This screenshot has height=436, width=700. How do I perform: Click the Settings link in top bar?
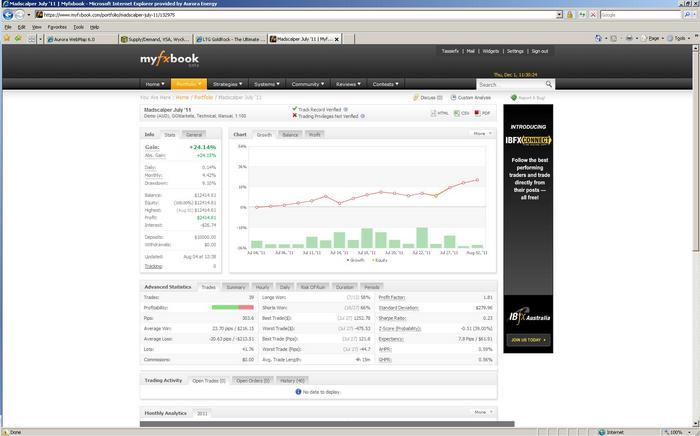coord(515,51)
